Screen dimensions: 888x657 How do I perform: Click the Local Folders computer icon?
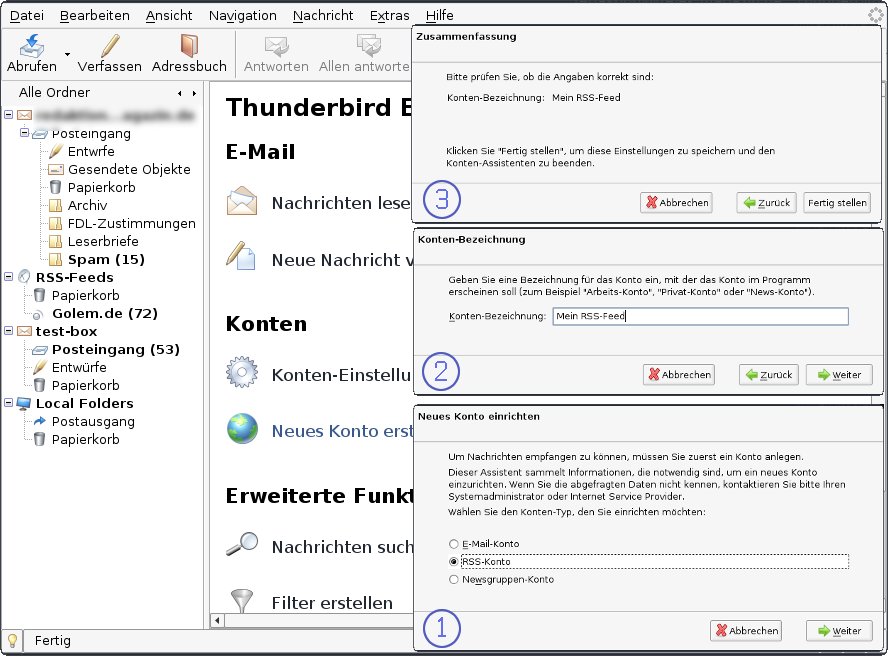pos(24,403)
